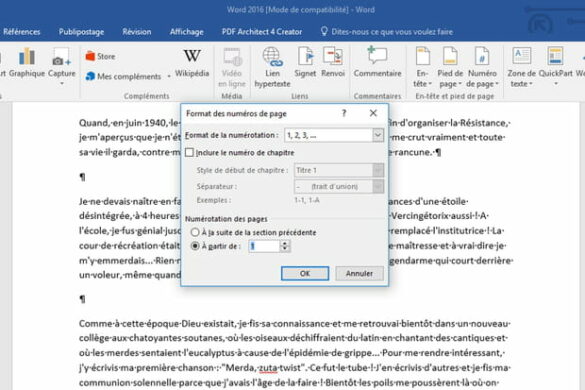The height and width of the screenshot is (390, 585).
Task: Confirm with the OK button
Action: (x=305, y=273)
